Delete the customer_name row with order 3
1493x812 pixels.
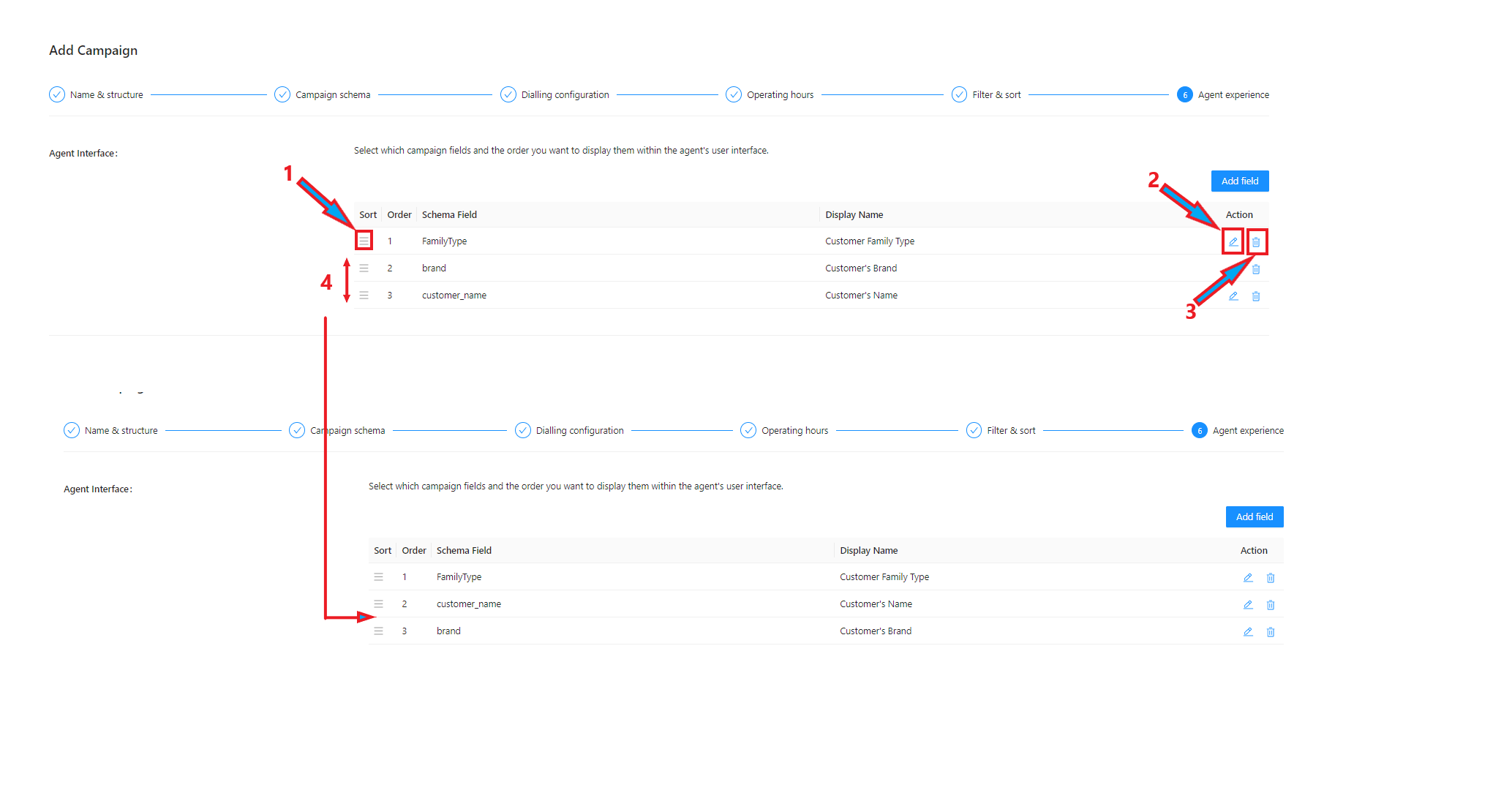1256,296
